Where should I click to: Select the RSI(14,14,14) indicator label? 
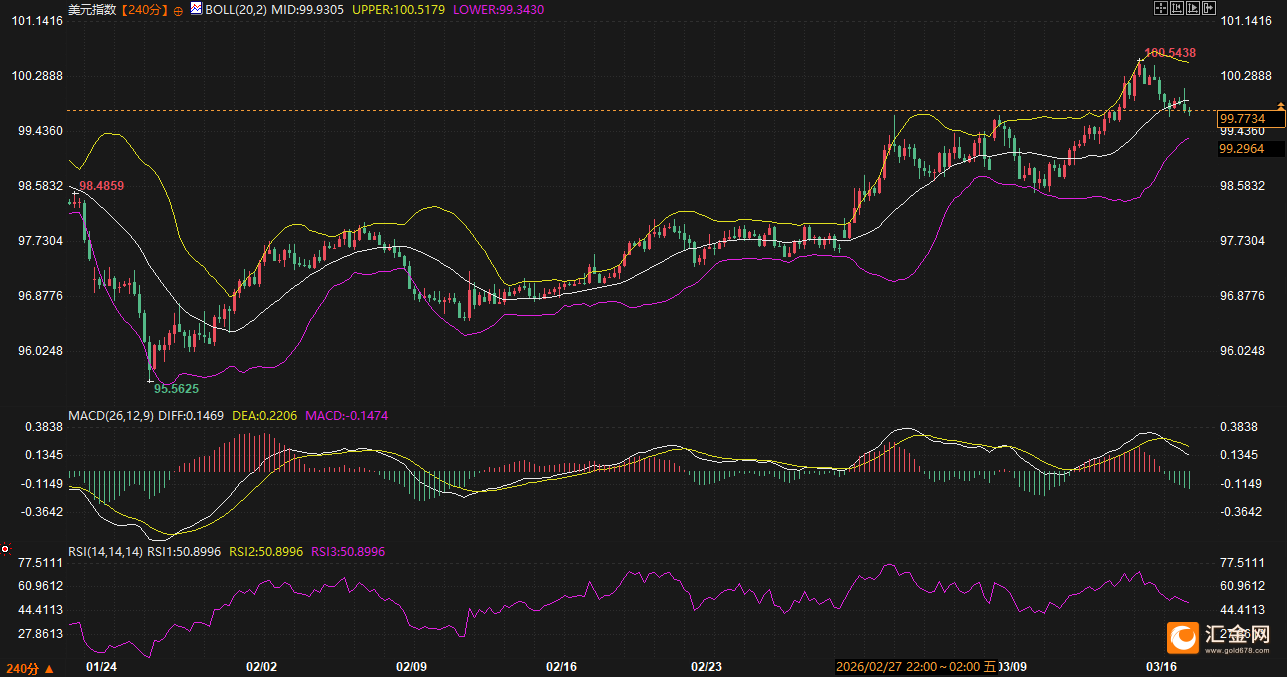click(x=105, y=551)
